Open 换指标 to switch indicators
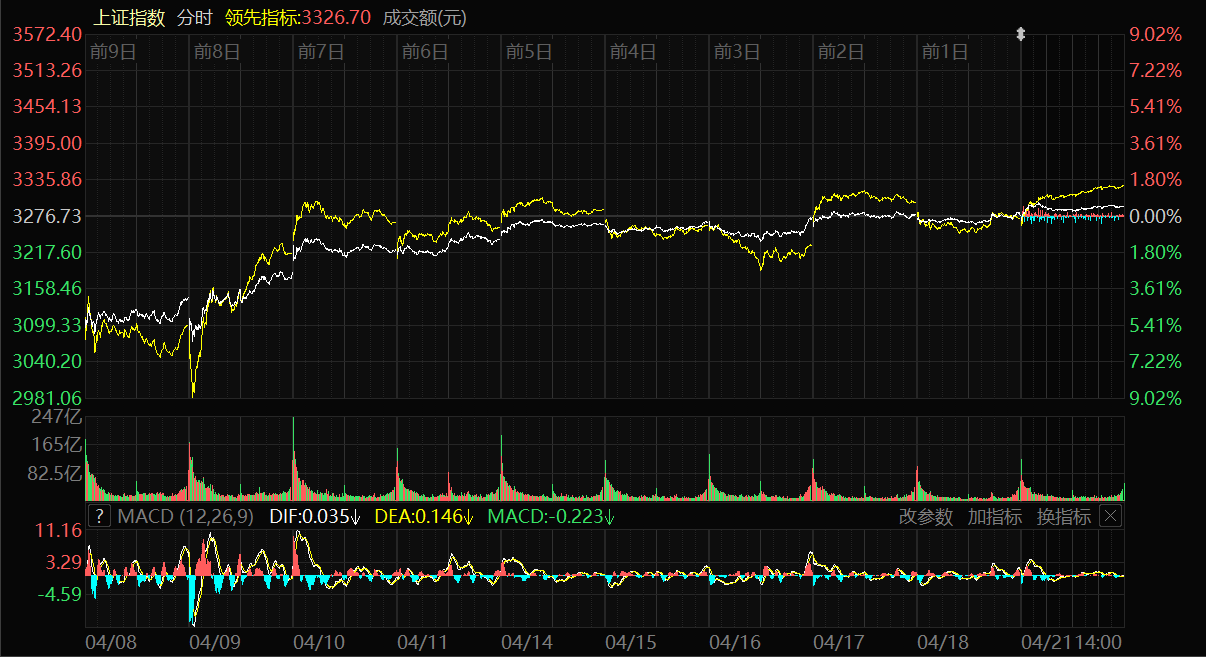Viewport: 1206px width, 657px height. 1063,517
